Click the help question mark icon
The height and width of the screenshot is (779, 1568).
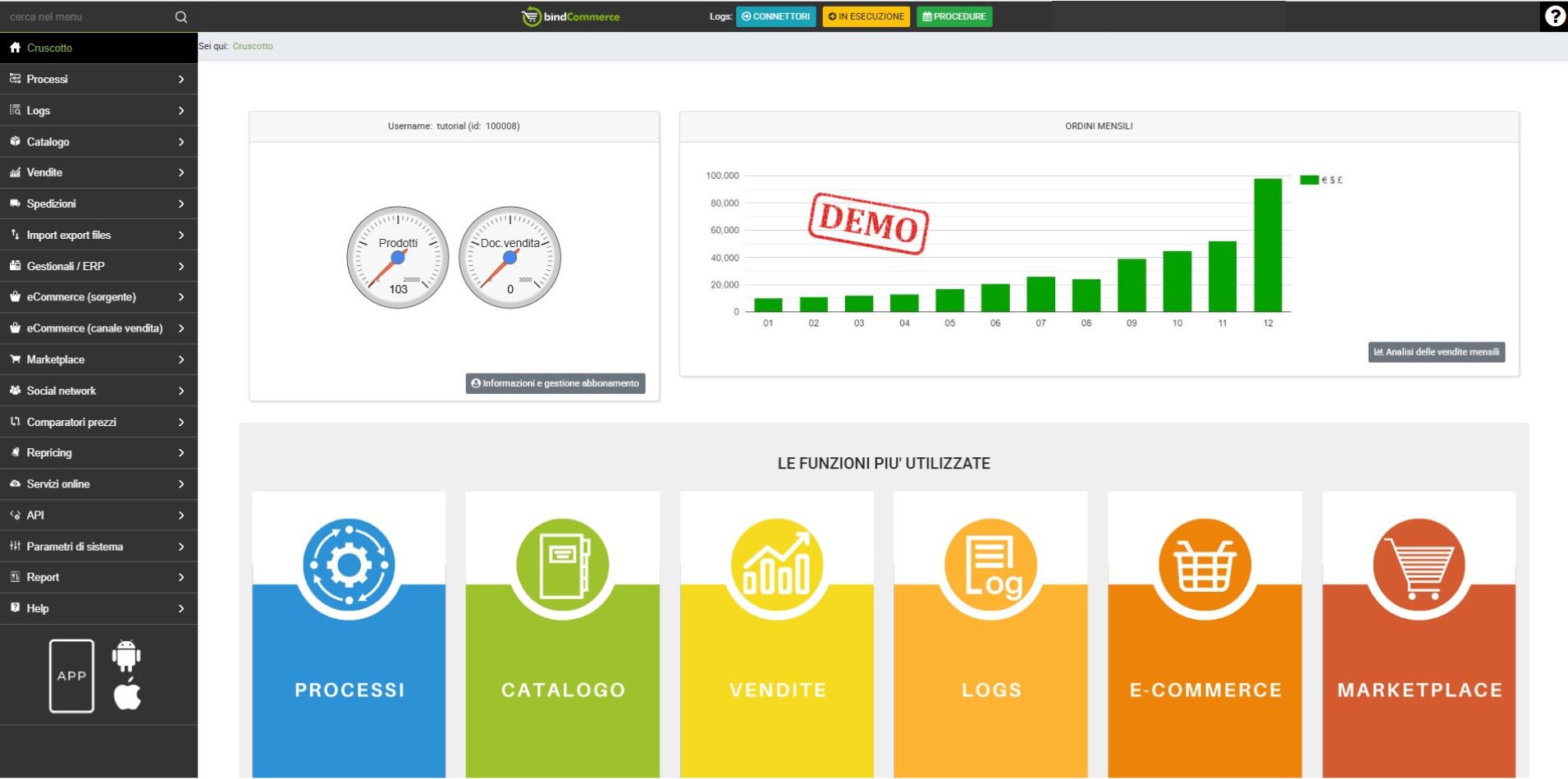(1554, 16)
